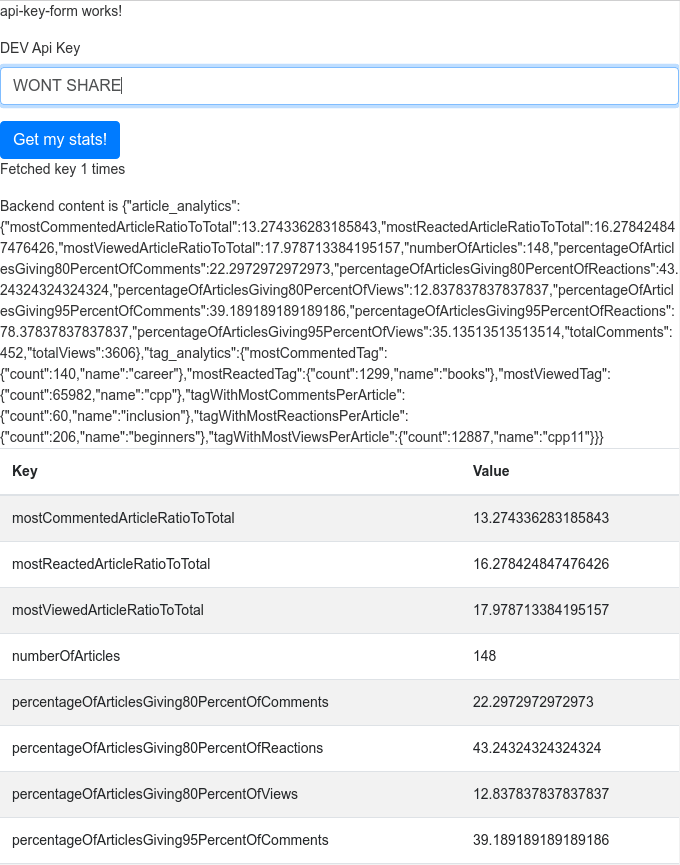Click the 'DEV Api Key' label
This screenshot has width=680, height=865.
point(40,48)
